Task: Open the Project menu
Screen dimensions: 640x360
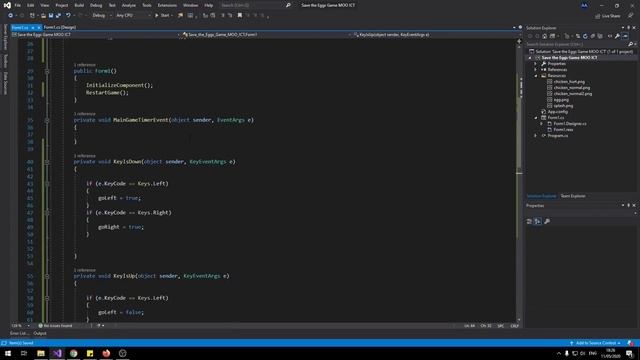Action: tap(62, 5)
